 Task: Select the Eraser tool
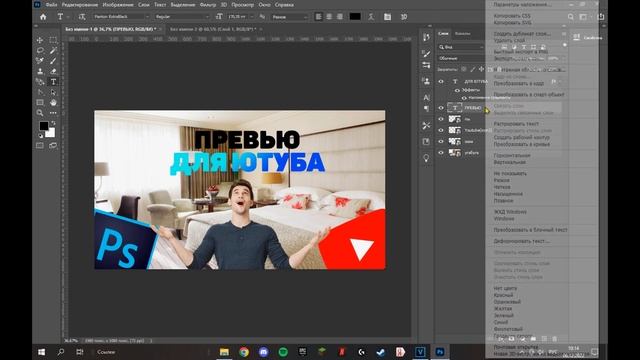coord(53,71)
